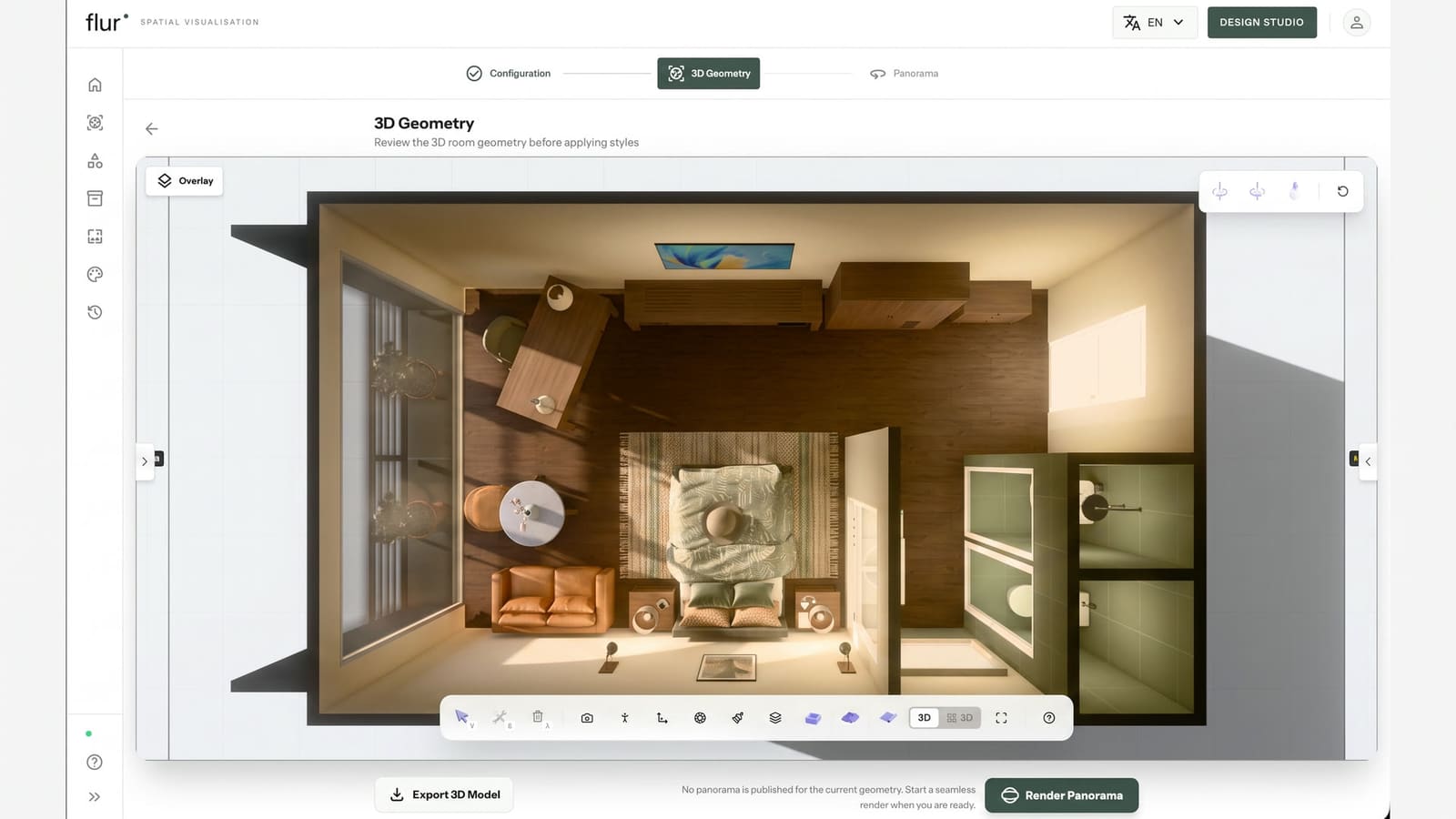Select the build tools (wrench) tool

tap(500, 717)
